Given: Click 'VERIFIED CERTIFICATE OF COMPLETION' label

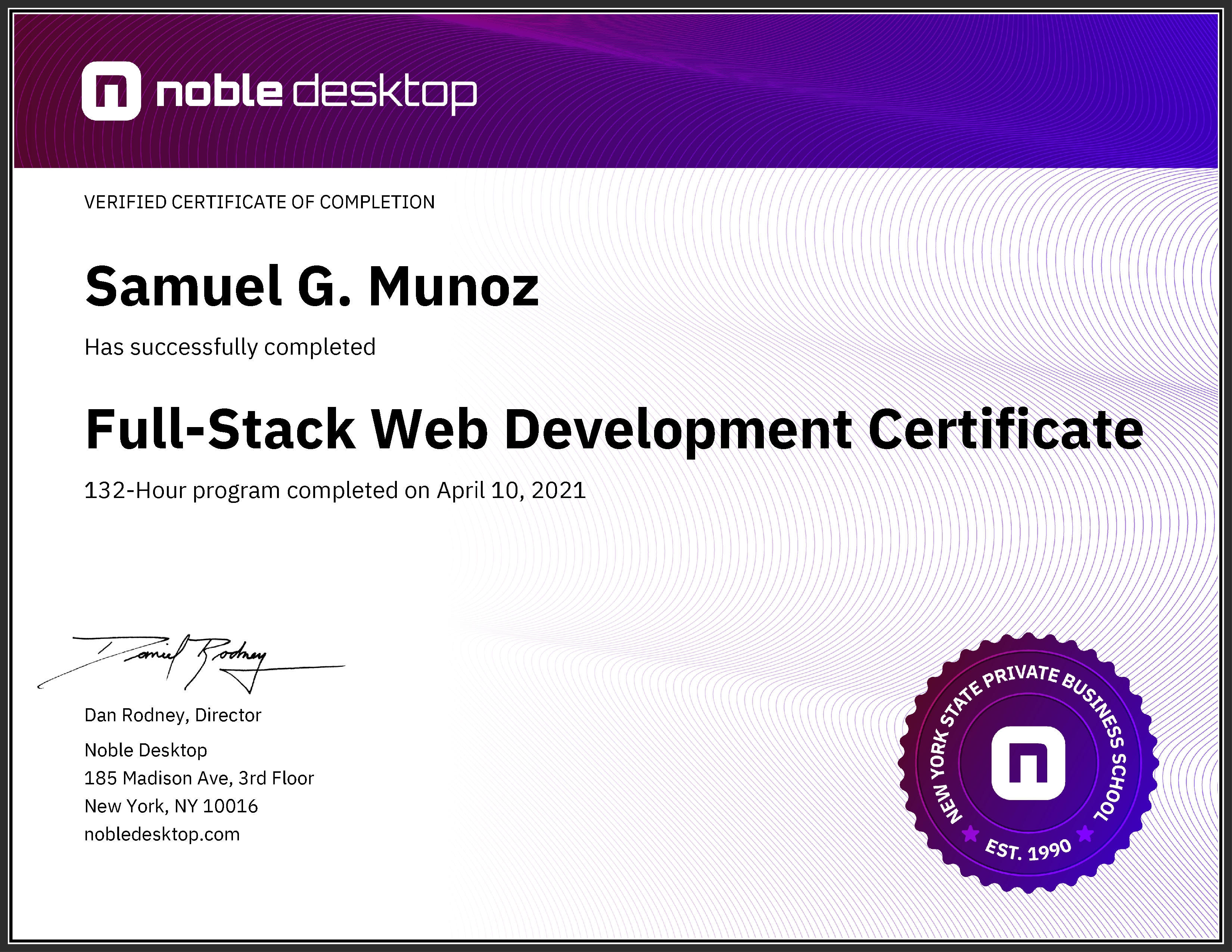Looking at the screenshot, I should pos(259,202).
